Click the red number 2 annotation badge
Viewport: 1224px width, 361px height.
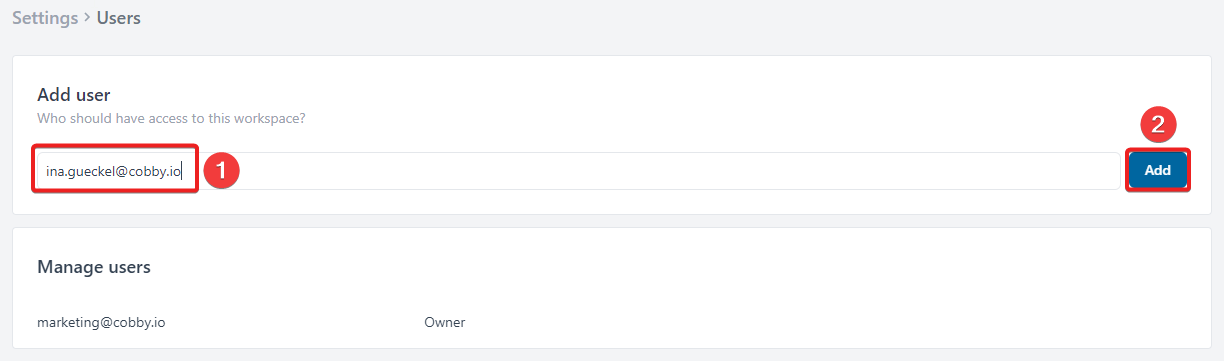coord(1158,126)
